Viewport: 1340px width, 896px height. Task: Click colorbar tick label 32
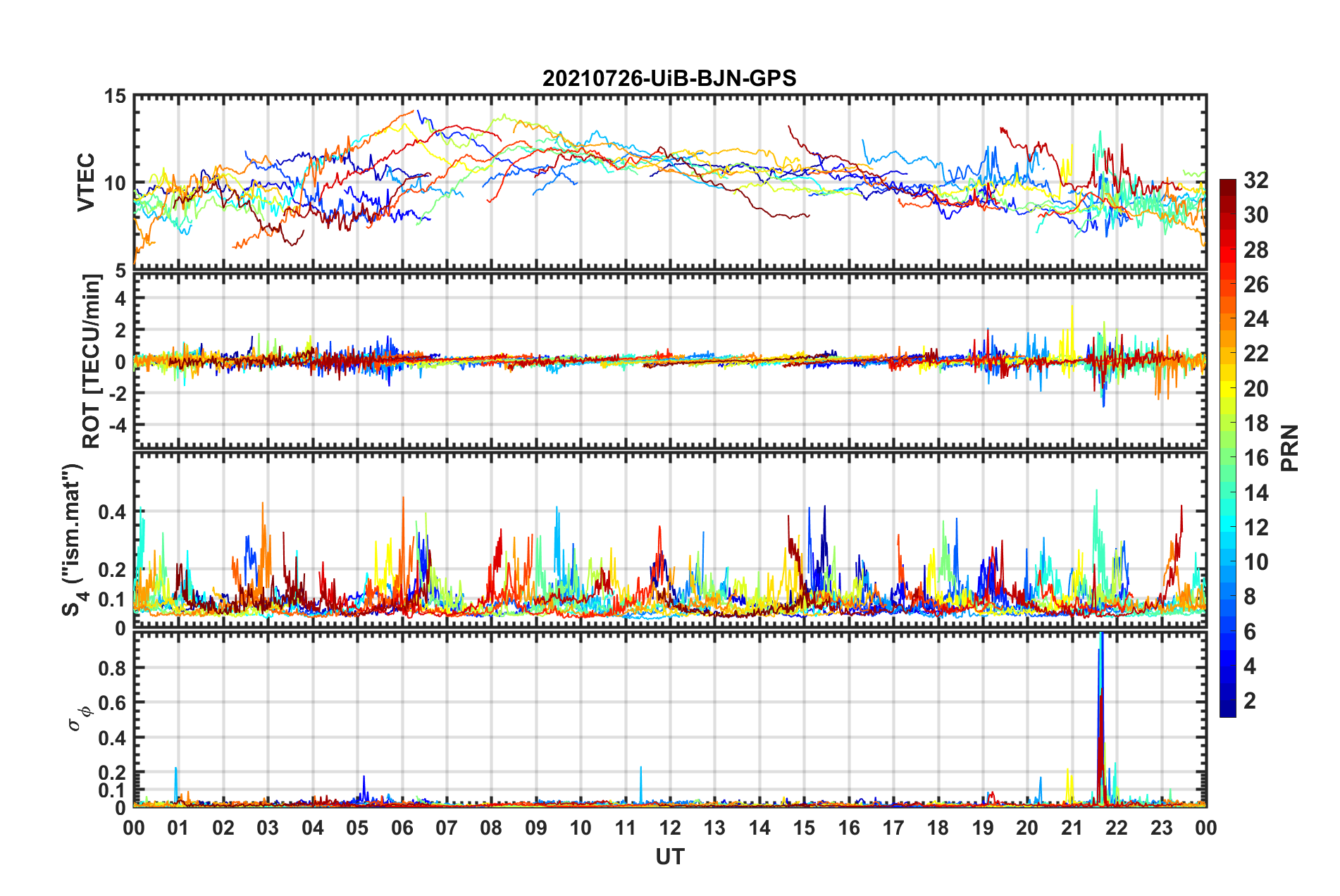1255,180
